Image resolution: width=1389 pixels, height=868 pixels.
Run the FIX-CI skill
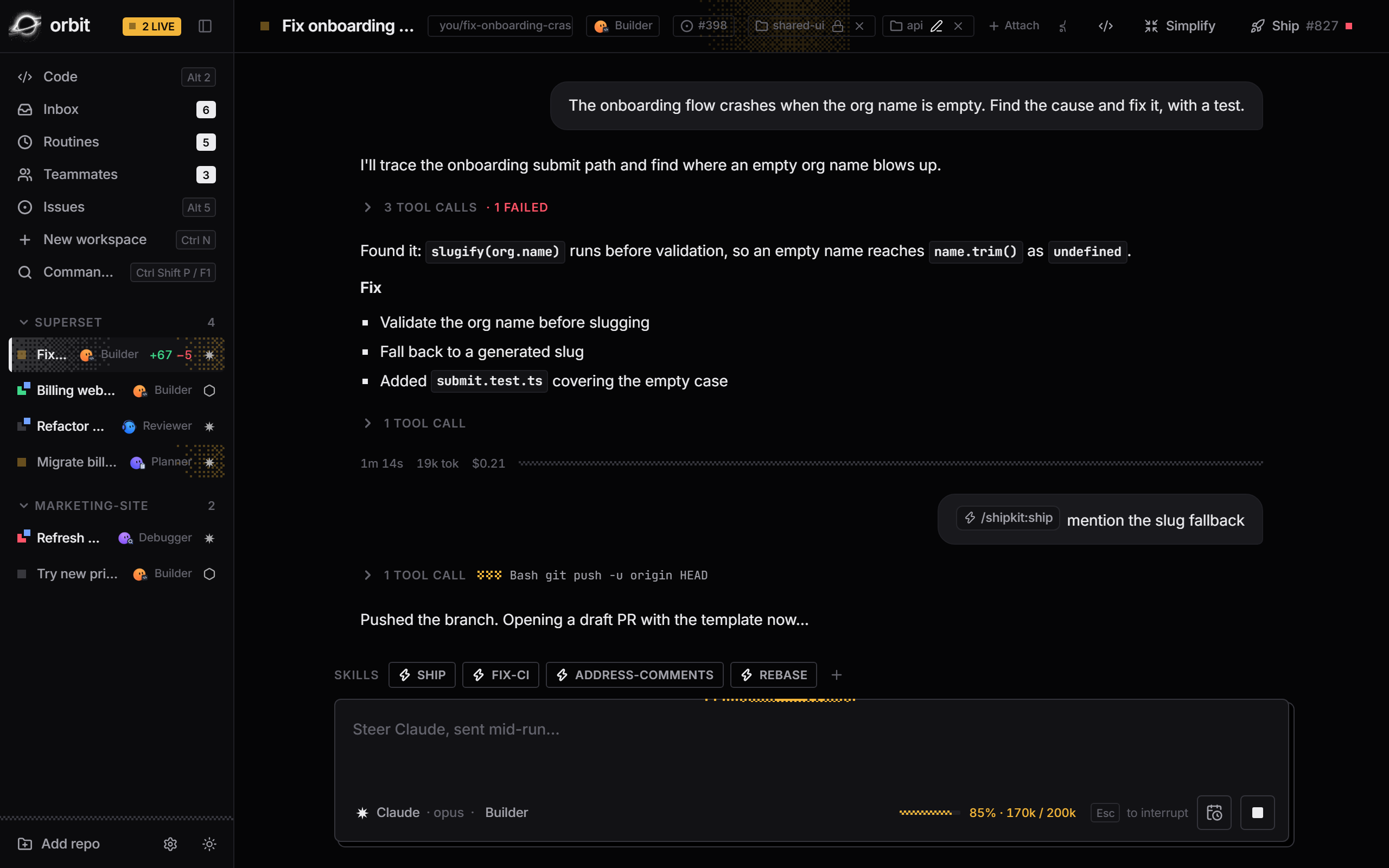(500, 674)
